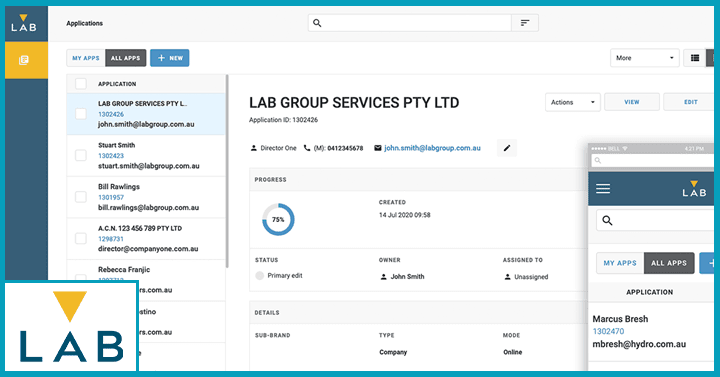Click the owner person icon beside John Smith
Viewport: 720px width, 377px height.
[383, 276]
